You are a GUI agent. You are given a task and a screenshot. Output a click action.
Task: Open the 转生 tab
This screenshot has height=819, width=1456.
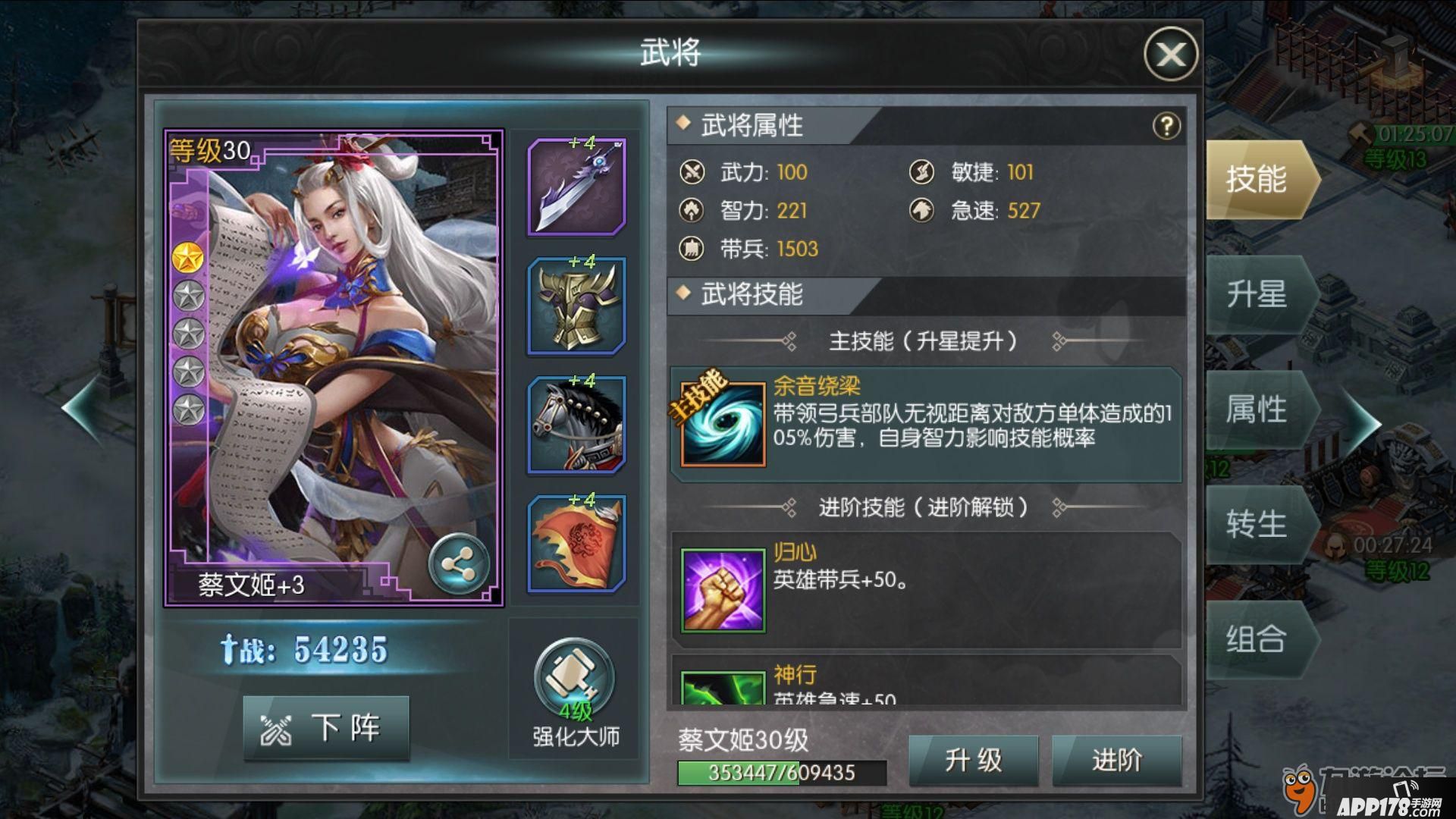1259,525
